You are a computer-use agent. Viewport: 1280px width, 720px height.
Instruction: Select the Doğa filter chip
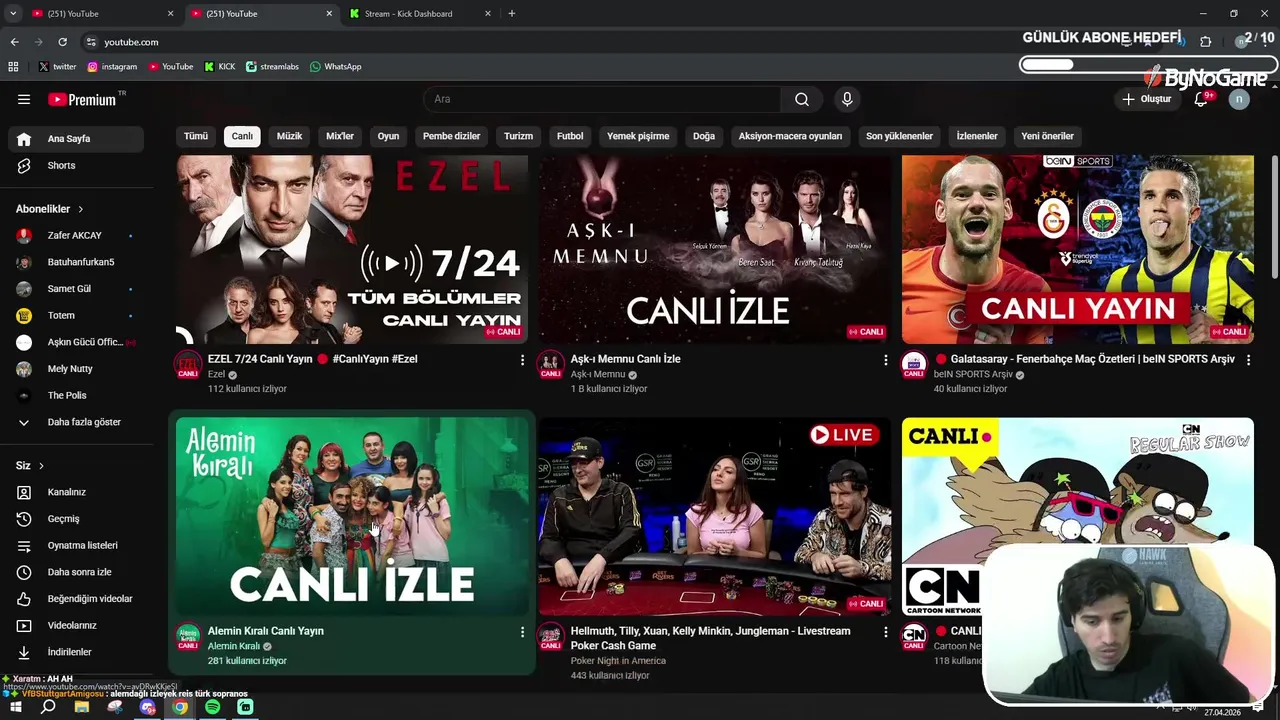click(704, 136)
